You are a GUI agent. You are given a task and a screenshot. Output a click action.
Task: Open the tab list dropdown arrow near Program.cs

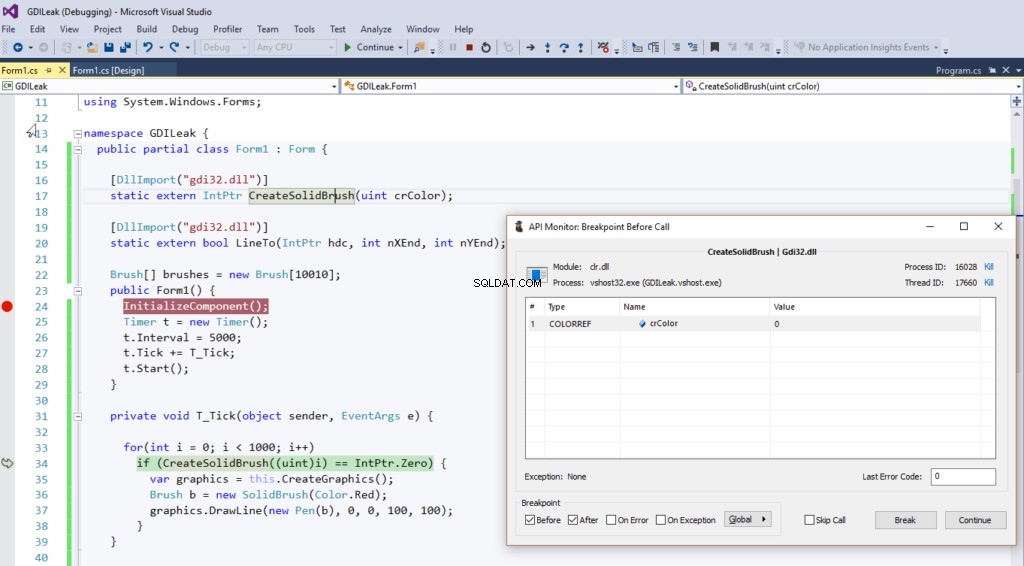coord(1018,70)
